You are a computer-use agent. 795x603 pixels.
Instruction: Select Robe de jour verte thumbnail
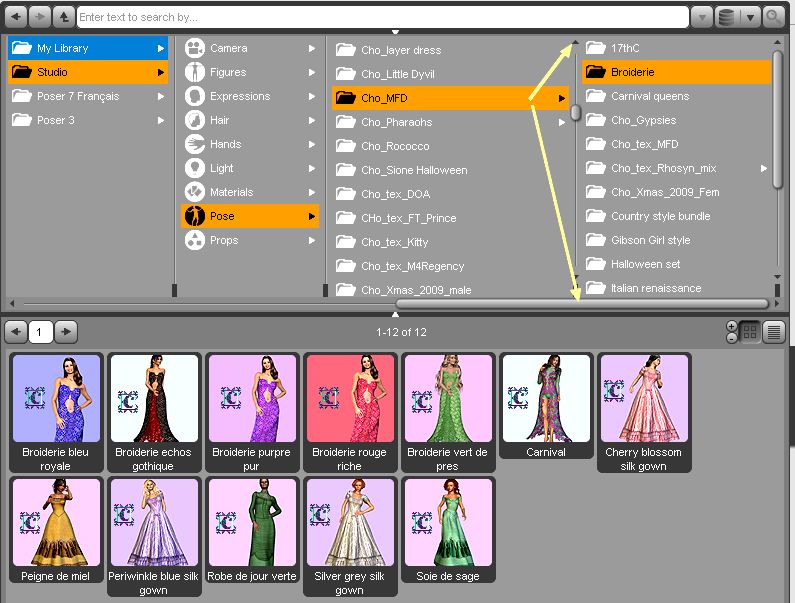point(252,530)
